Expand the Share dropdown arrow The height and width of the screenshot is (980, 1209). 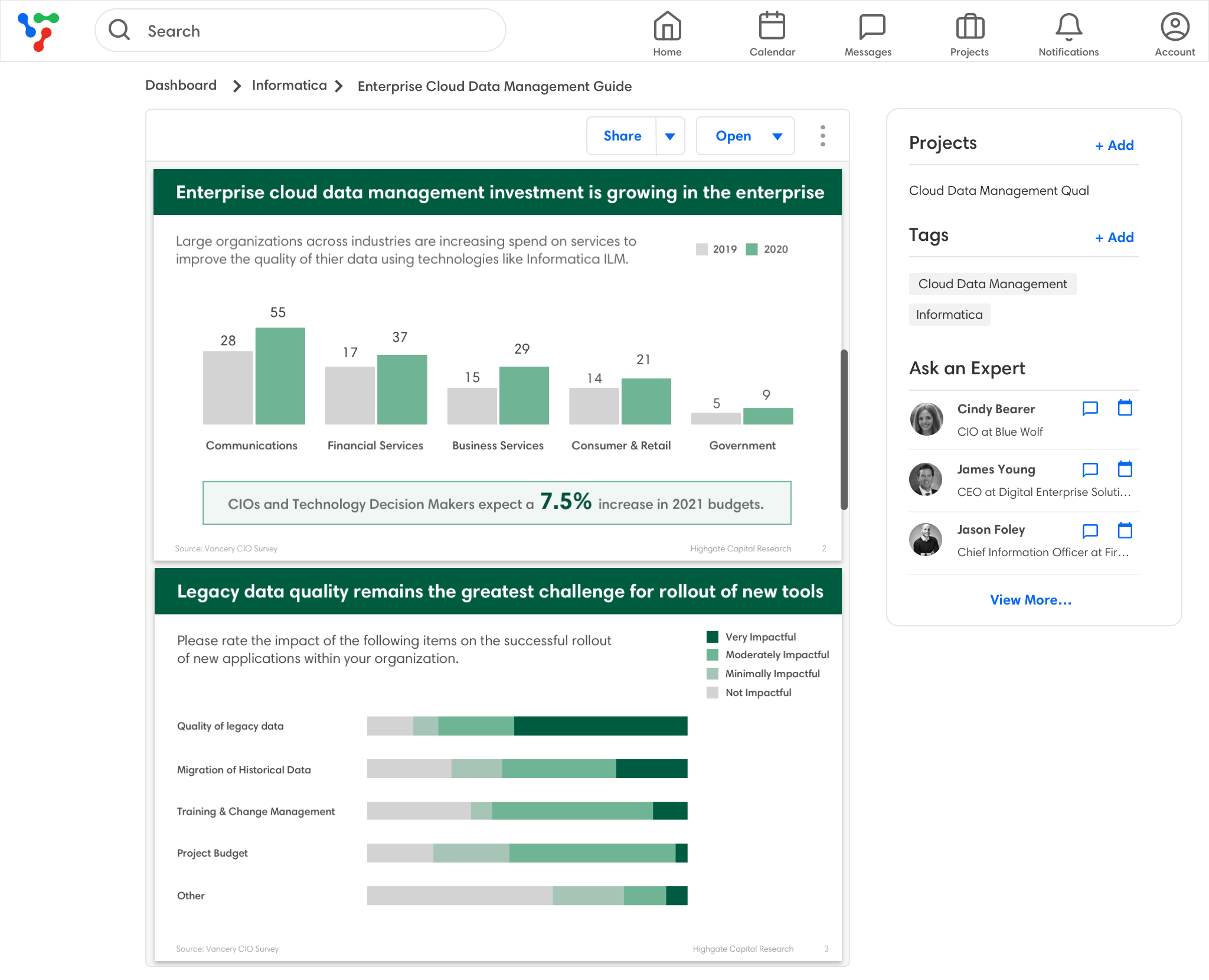670,136
